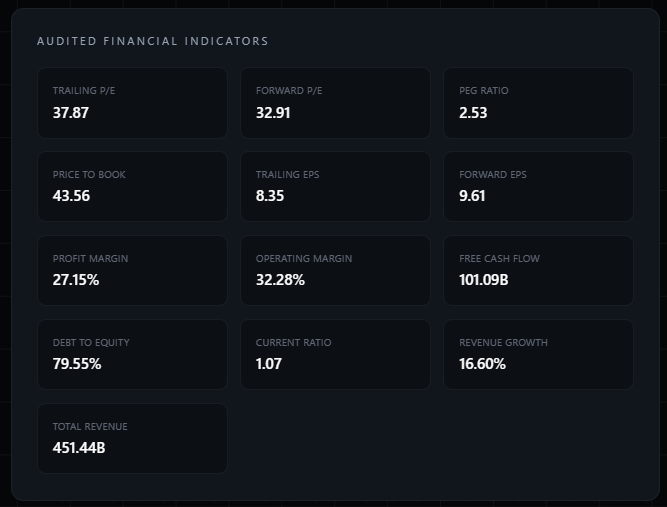Click the Total Revenue value 451.44B
This screenshot has width=667, height=507.
[x=79, y=448]
